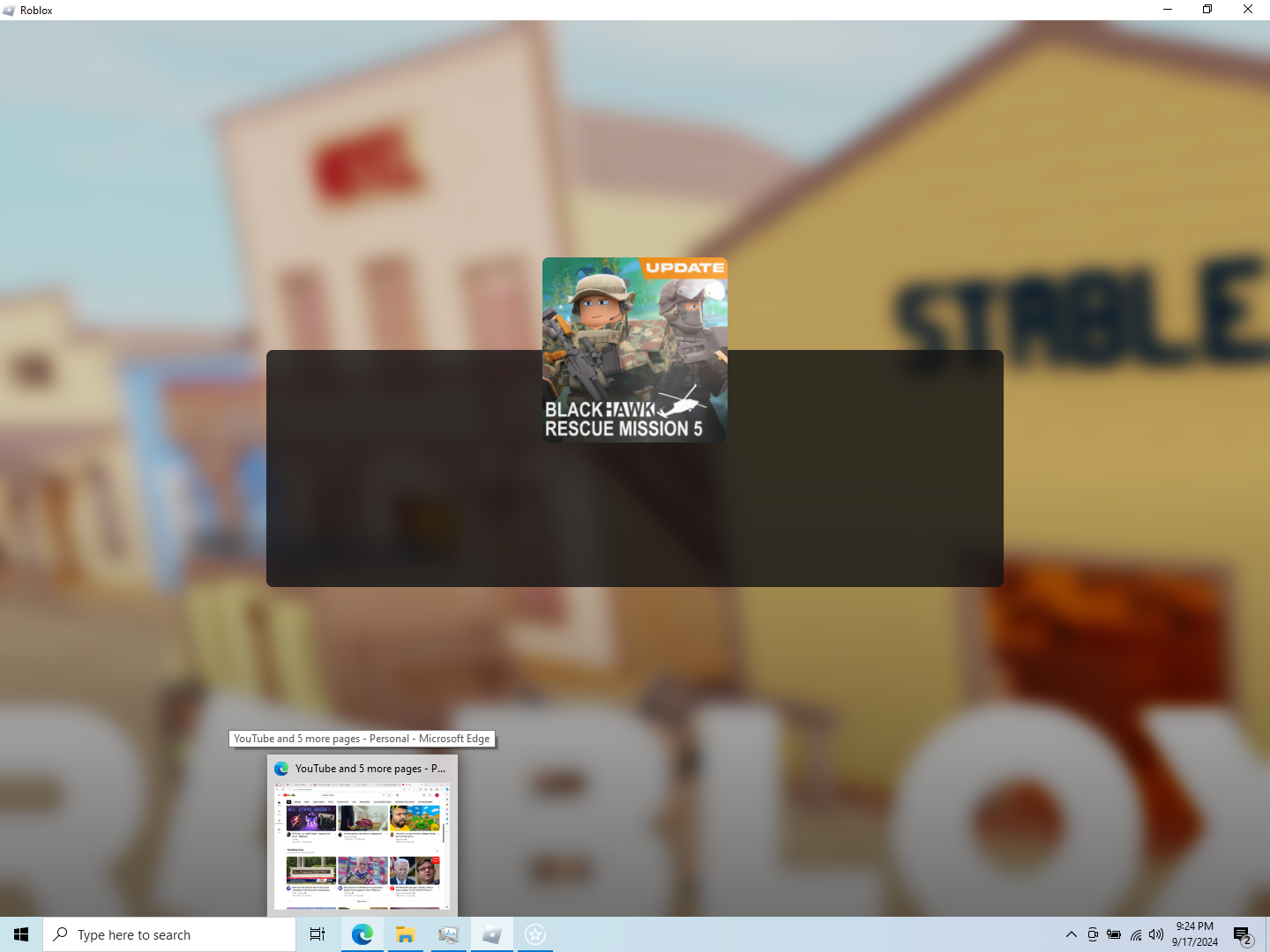Image resolution: width=1270 pixels, height=952 pixels.
Task: Open the star circle taskbar app
Action: [535, 934]
